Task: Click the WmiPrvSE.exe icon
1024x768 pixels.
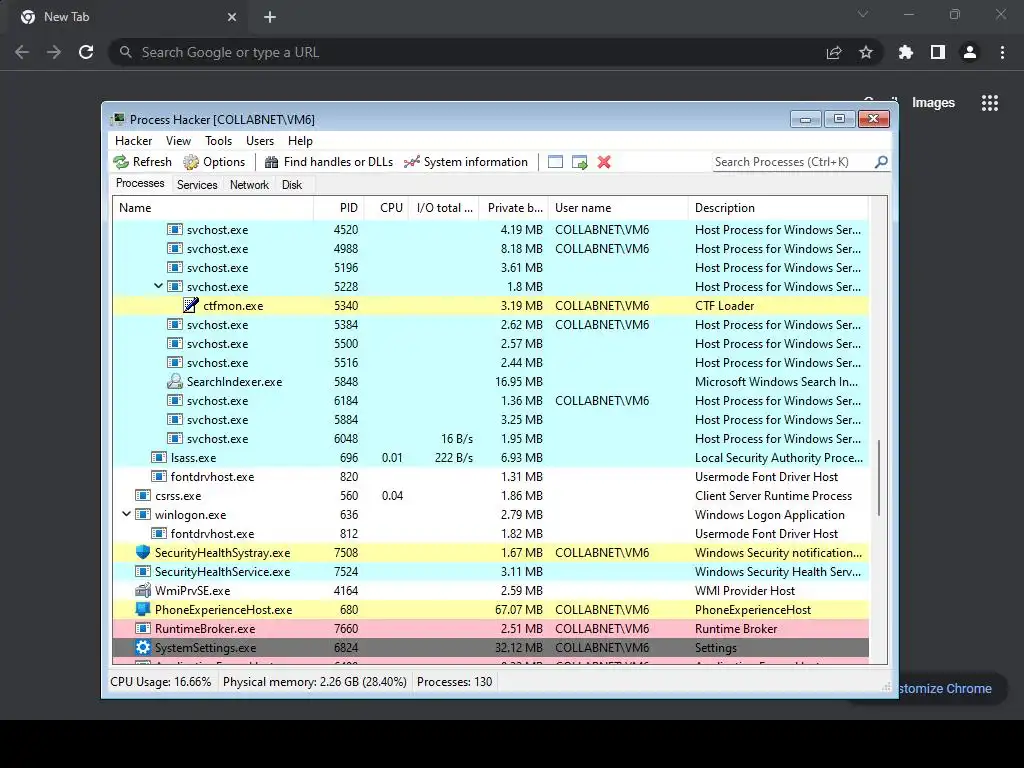Action: (142, 590)
